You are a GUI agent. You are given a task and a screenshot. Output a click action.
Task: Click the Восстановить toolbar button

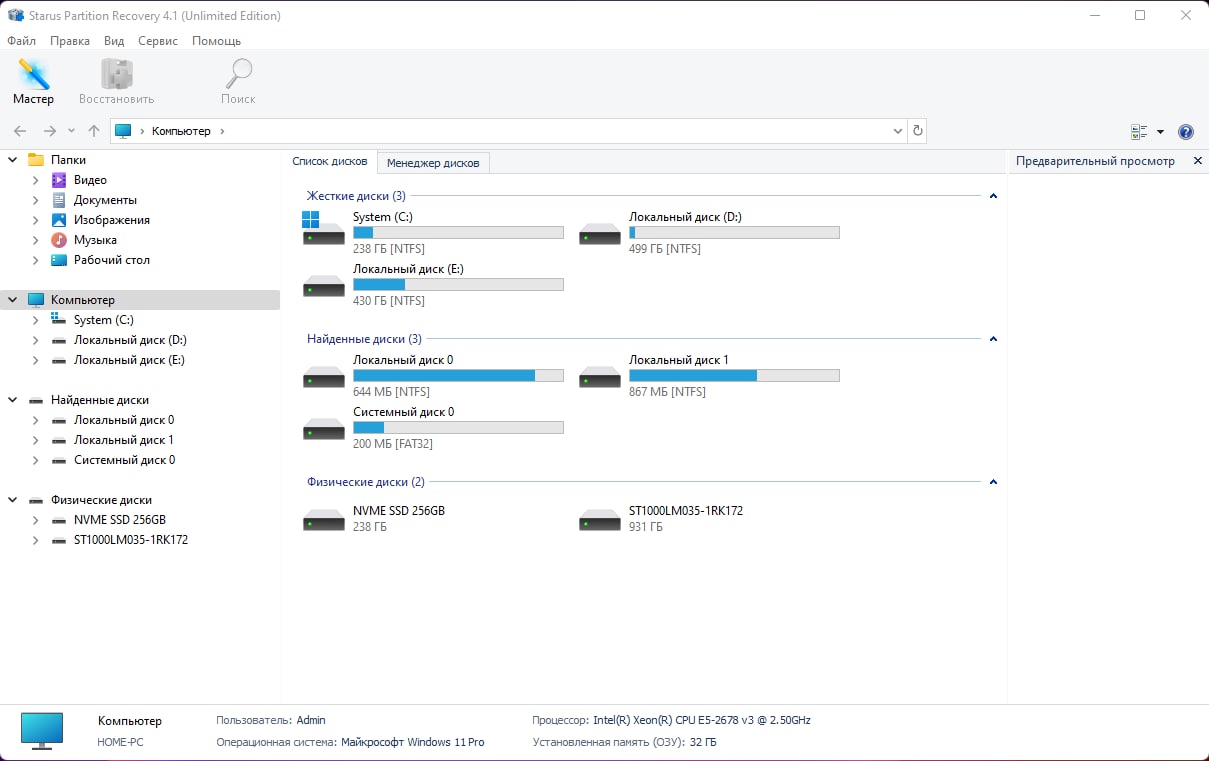coord(116,82)
